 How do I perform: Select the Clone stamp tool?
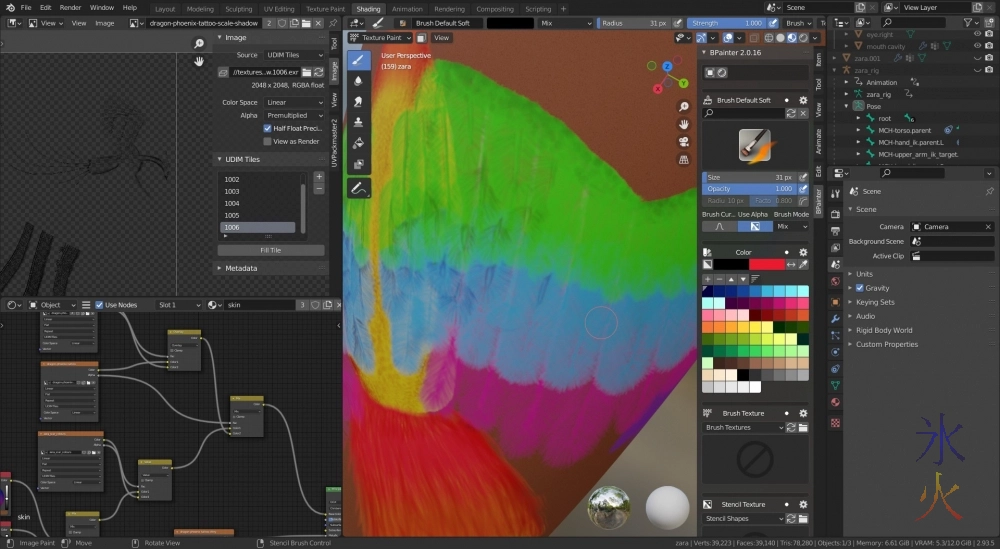tap(359, 122)
